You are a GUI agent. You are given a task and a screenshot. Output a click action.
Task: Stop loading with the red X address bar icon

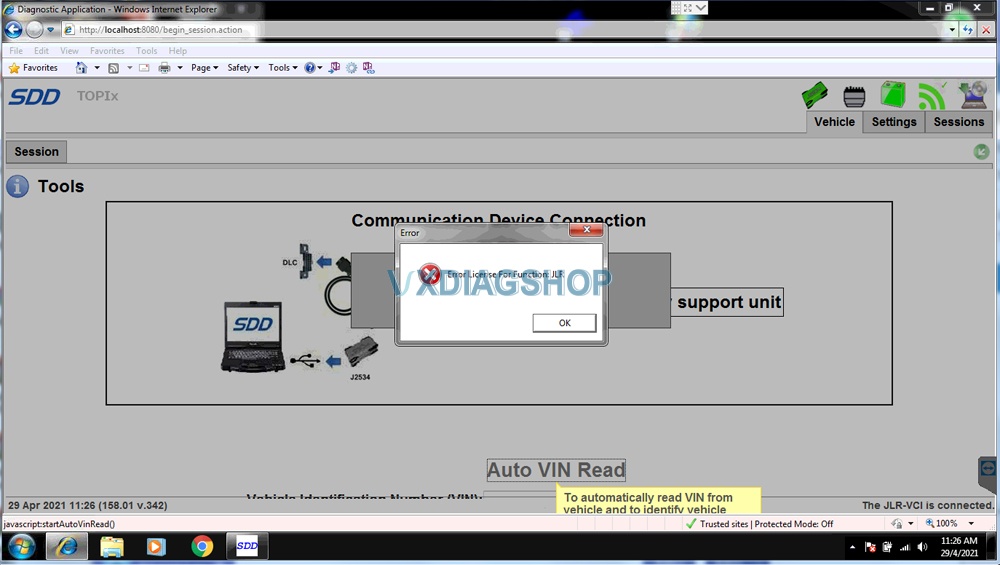click(985, 29)
